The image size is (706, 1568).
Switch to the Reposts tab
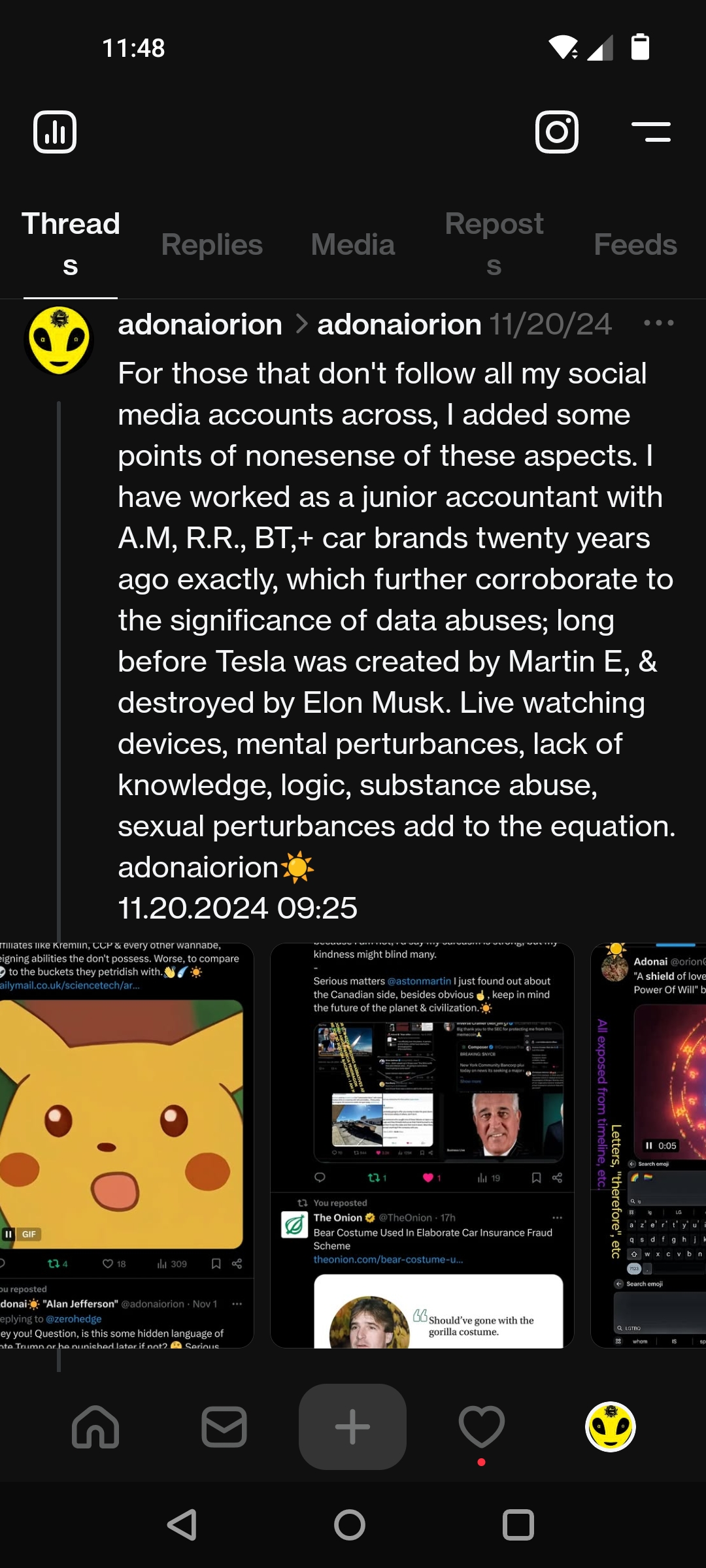click(x=494, y=245)
